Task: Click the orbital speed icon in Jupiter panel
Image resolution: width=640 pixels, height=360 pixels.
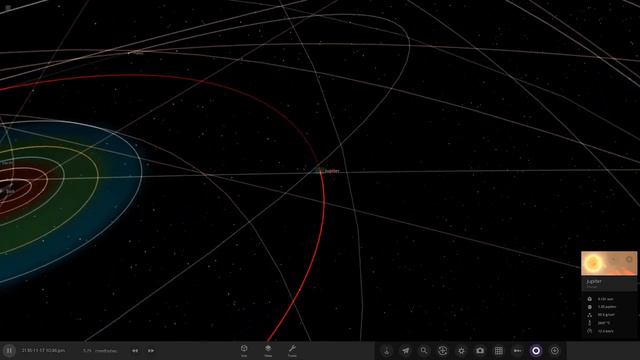Action: 589,331
